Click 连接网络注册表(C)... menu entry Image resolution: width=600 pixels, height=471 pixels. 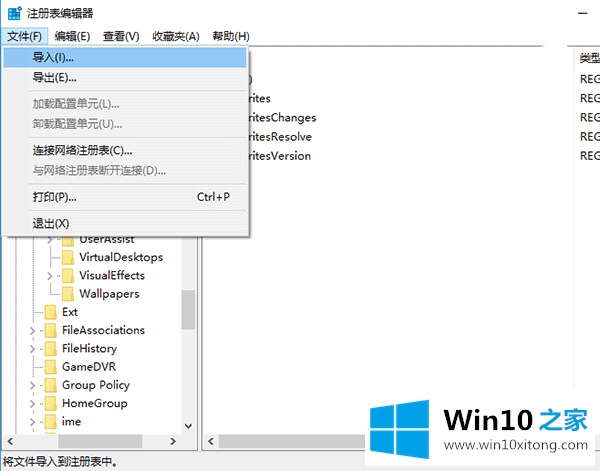(82, 150)
